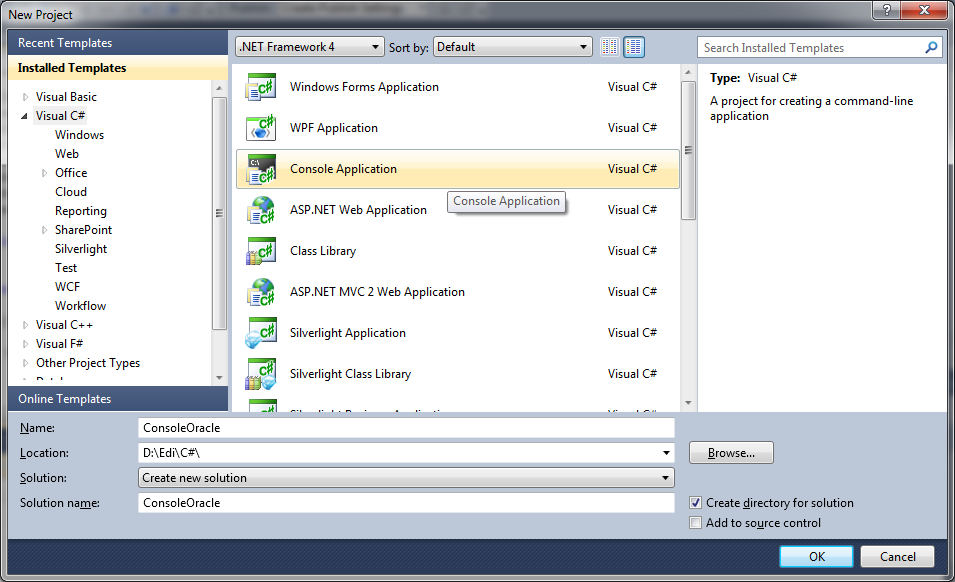Click the ASP.NET MVC 2 Web Application icon
The width and height of the screenshot is (955, 582).
click(x=261, y=292)
